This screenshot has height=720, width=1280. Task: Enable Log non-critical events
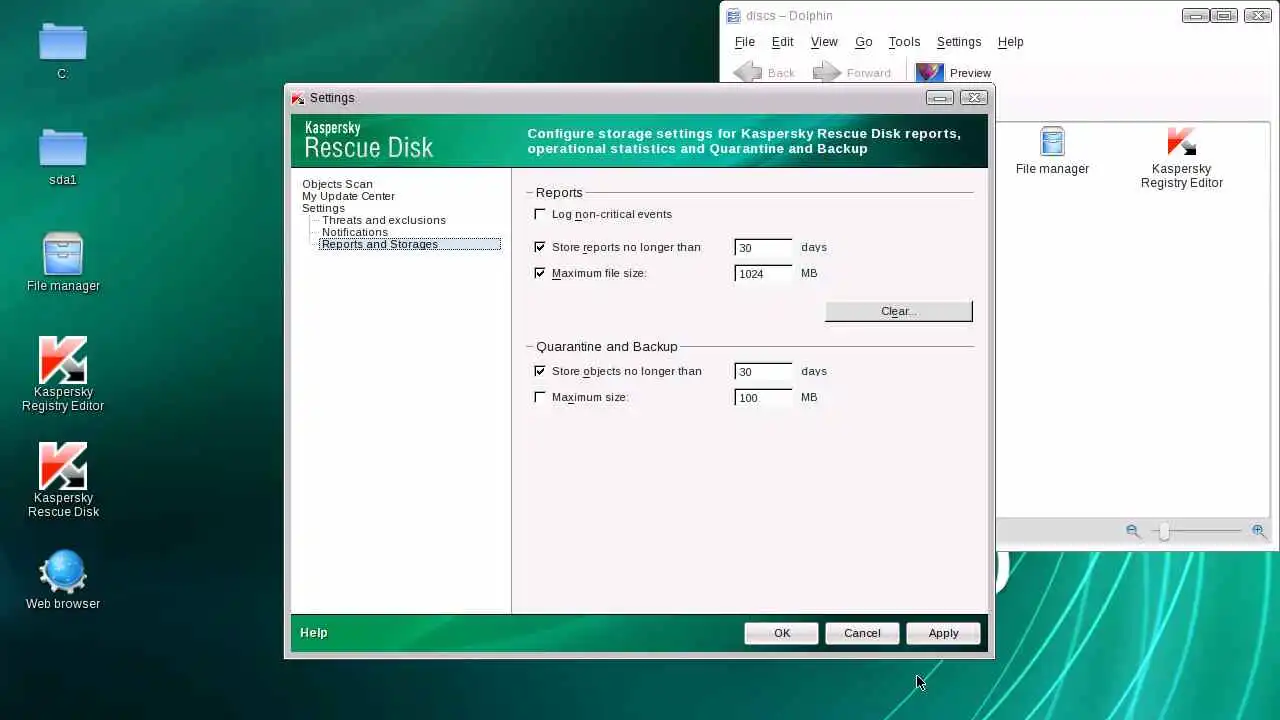(x=540, y=214)
